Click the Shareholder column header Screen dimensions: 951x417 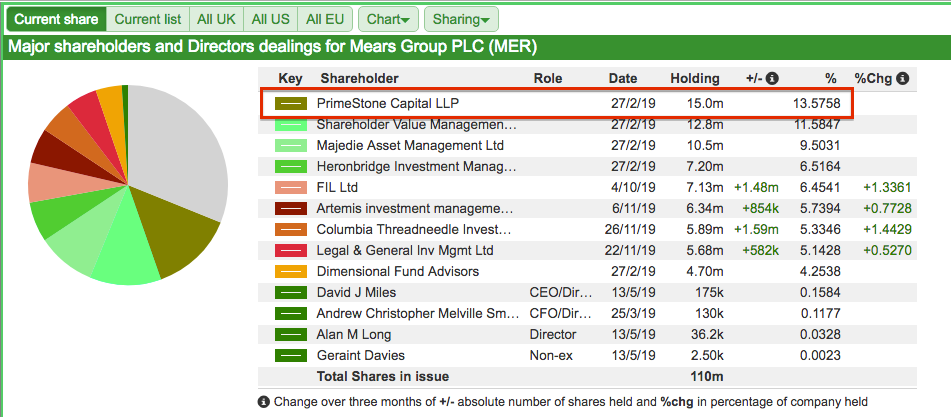click(360, 78)
